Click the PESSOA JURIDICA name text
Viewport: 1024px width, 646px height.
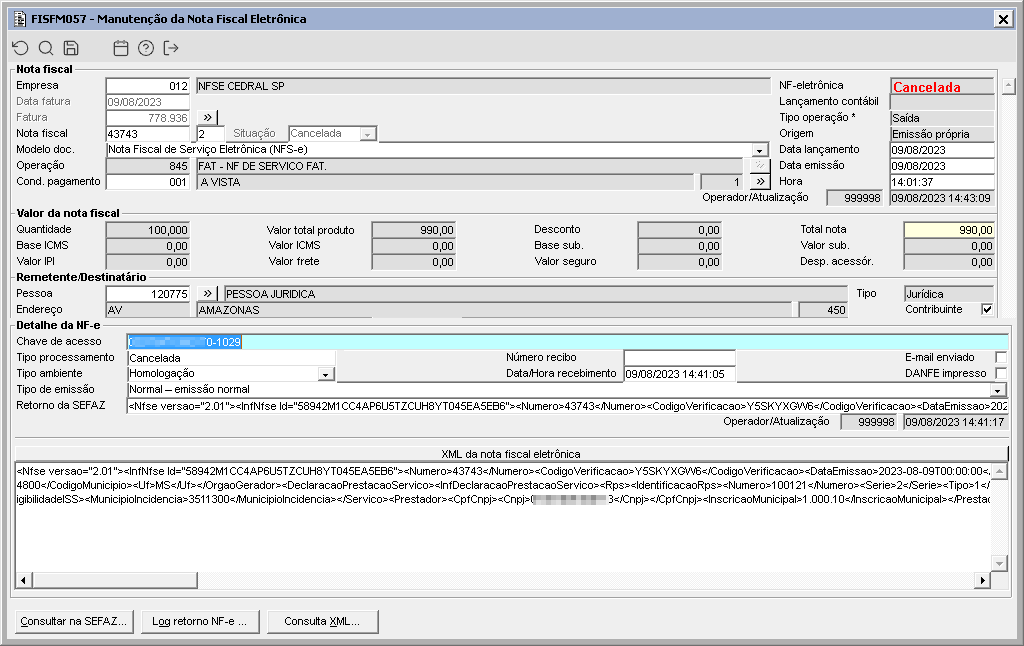(270, 294)
